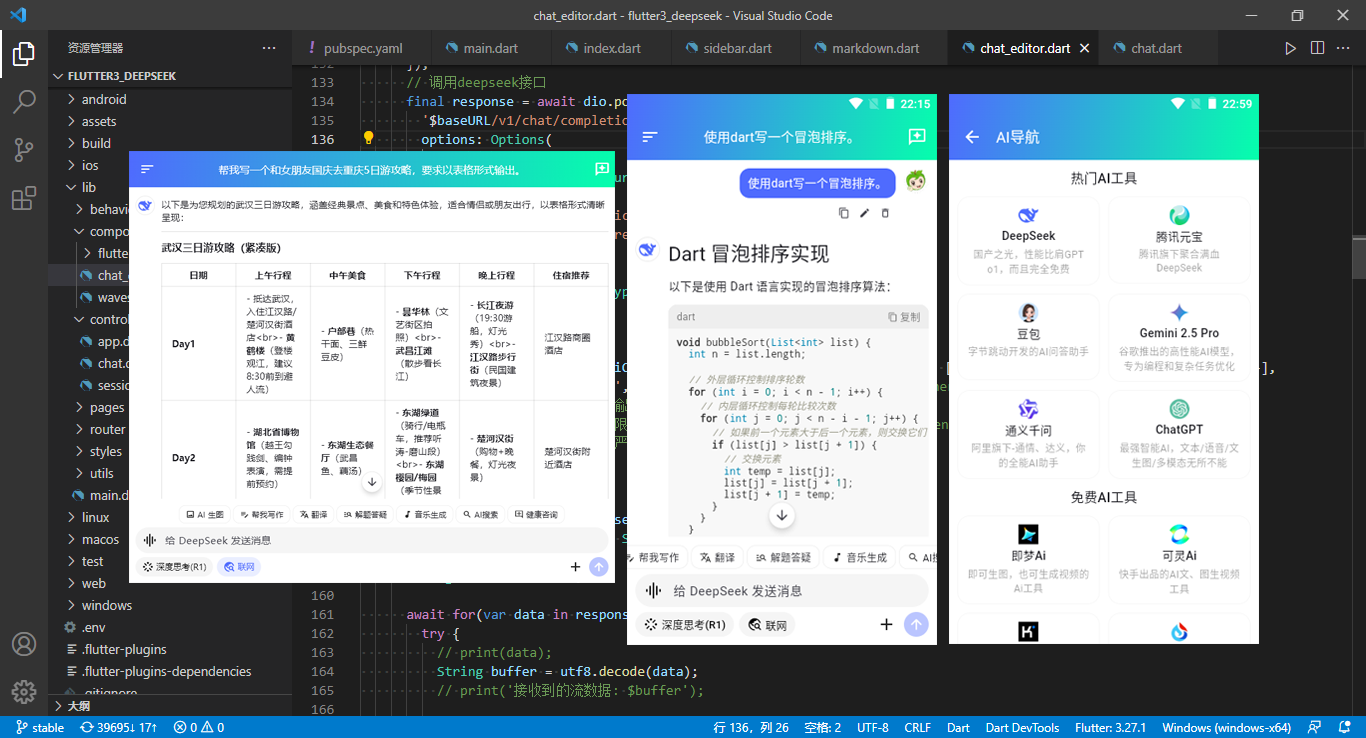This screenshot has height=738, width=1366.
Task: Click the lightbulb code action icon
Action: click(x=368, y=139)
